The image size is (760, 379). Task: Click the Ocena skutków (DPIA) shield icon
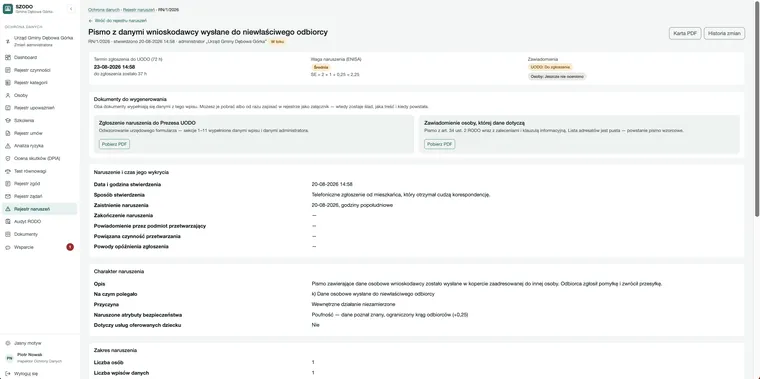(8, 158)
